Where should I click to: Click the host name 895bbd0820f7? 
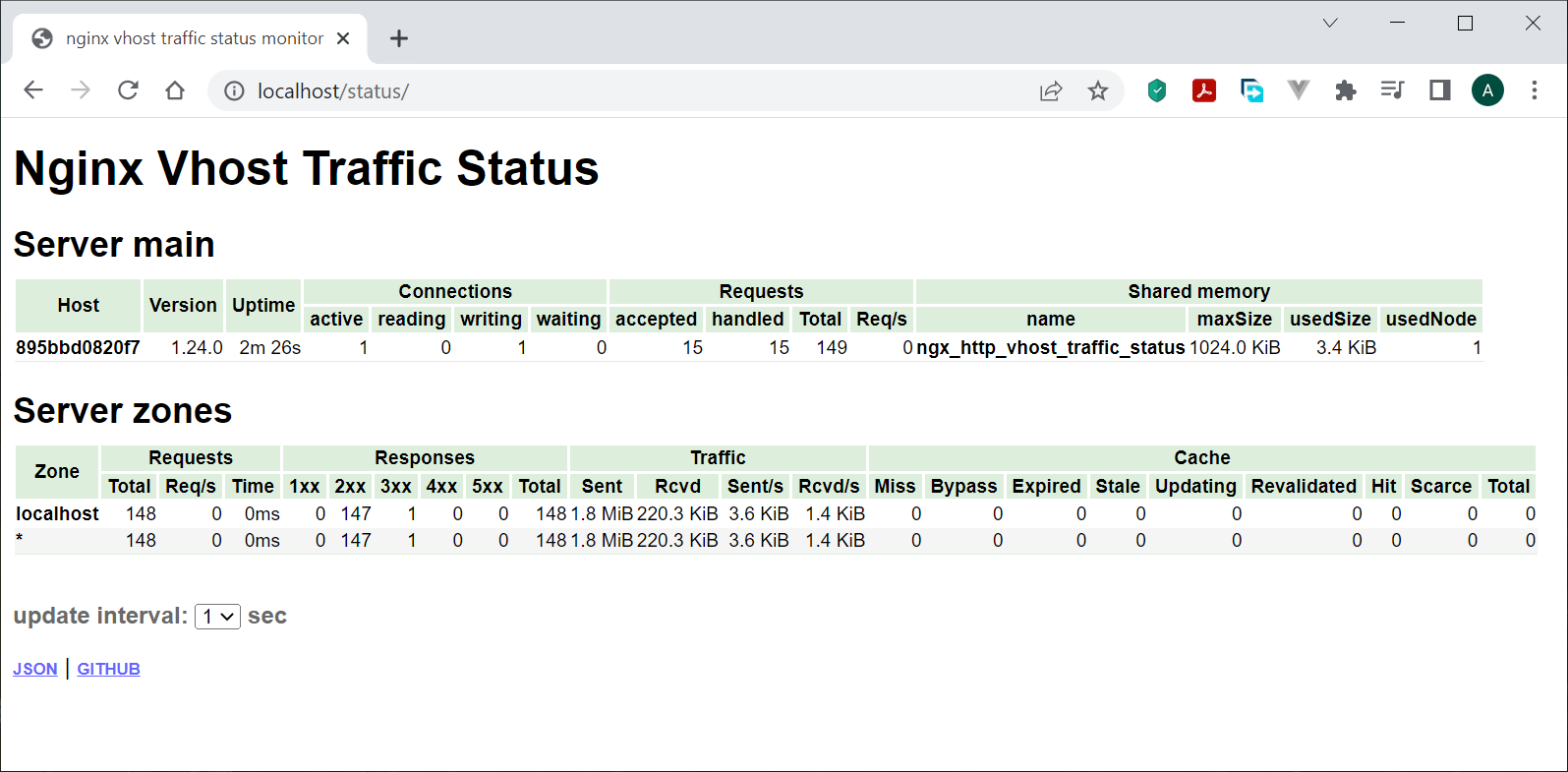(x=78, y=347)
